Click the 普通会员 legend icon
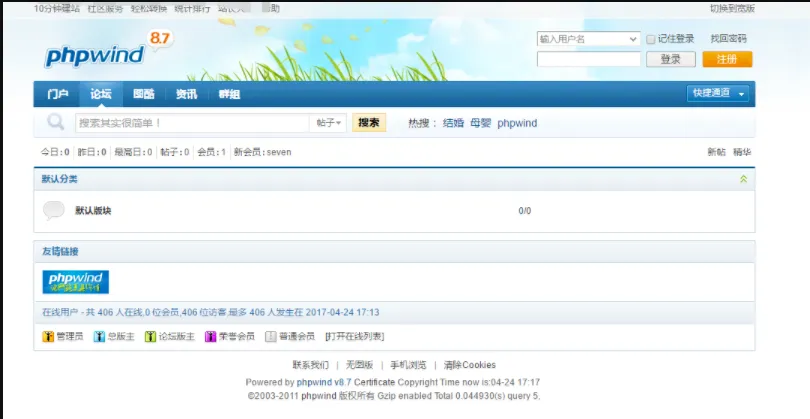Image resolution: width=810 pixels, height=419 pixels. (x=271, y=337)
